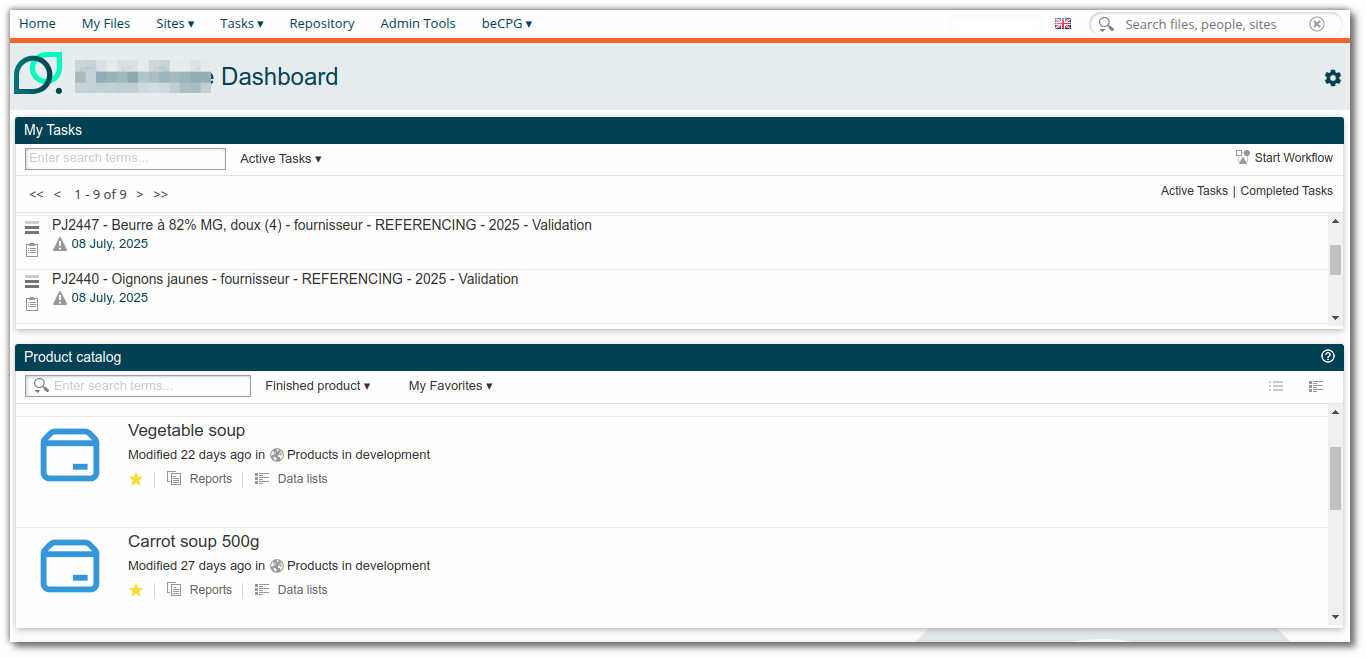Click the beCPG leaf logo
Screen dimensions: 1366x658
[38, 73]
